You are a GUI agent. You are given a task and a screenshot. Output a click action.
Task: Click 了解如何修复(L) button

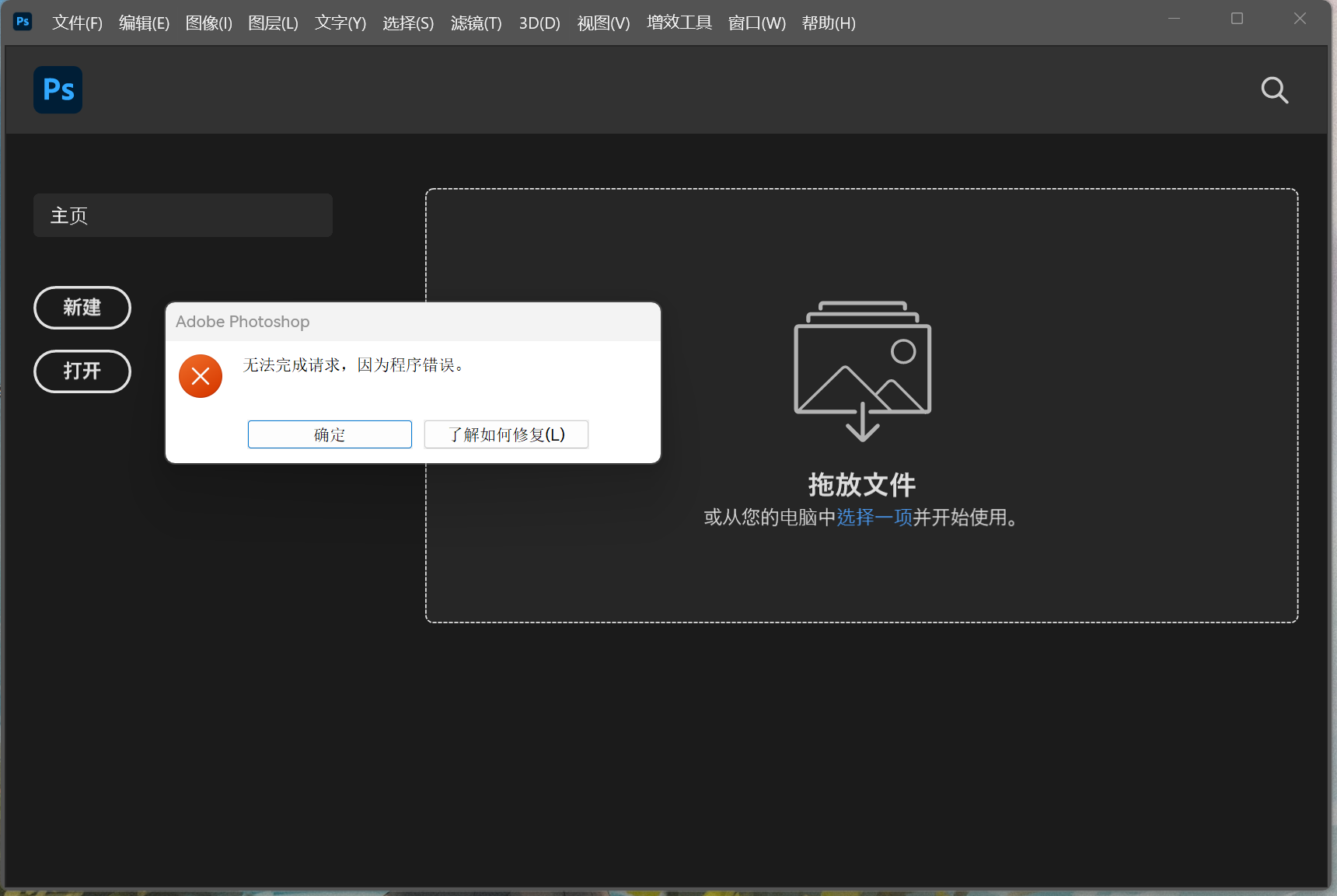tap(506, 434)
